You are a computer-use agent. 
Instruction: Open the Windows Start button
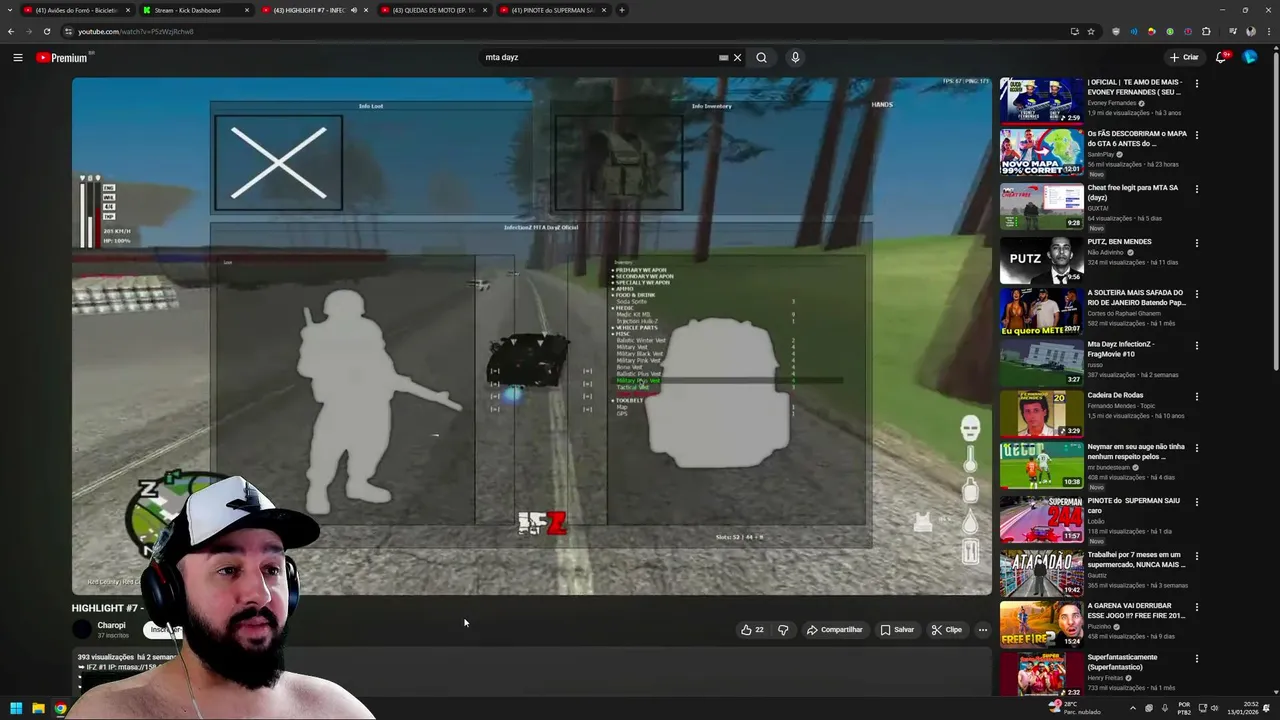[x=16, y=708]
